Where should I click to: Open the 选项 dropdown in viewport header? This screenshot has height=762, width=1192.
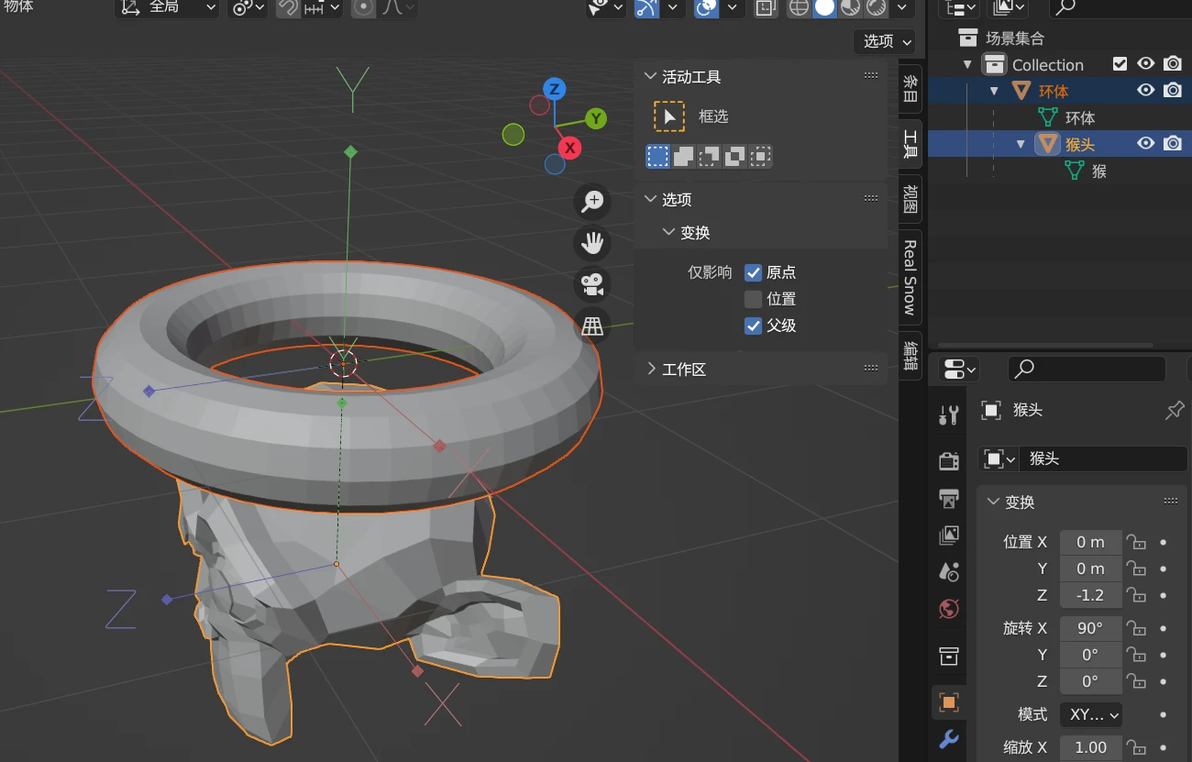tap(886, 41)
